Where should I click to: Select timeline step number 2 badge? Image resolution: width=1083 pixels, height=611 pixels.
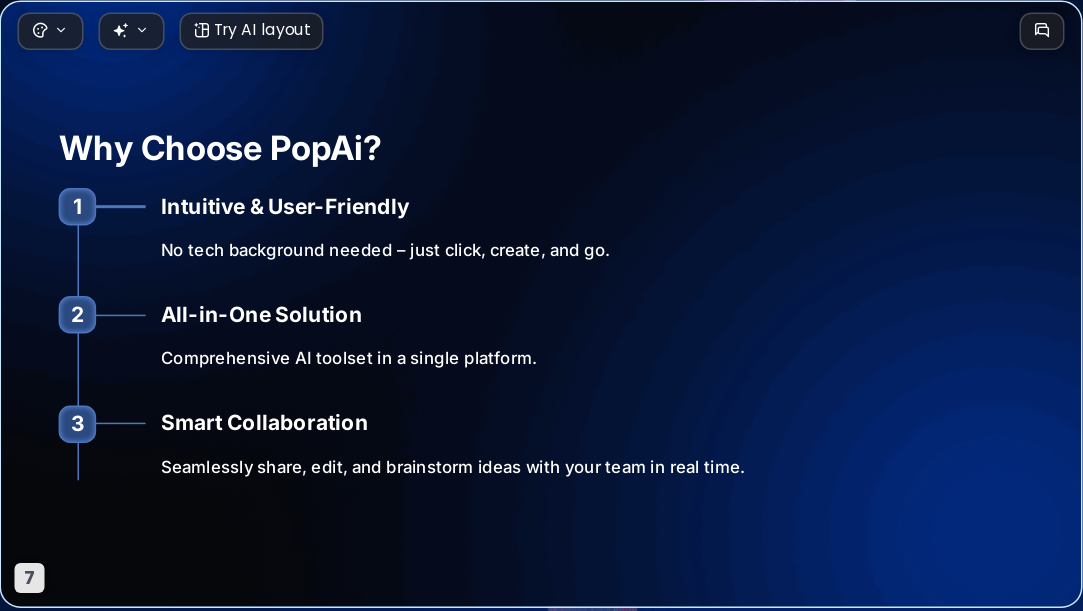click(x=77, y=315)
